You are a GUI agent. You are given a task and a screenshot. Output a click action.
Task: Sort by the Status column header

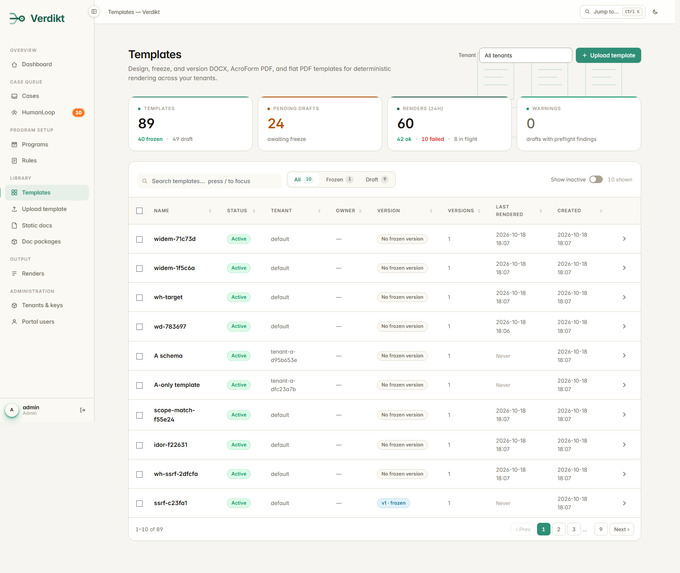(241, 211)
